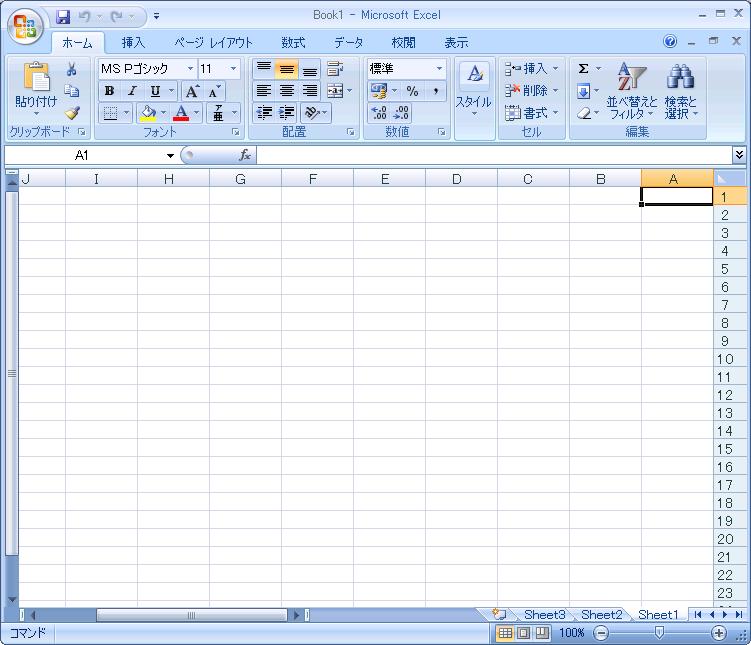Open the フォント dialog launcher
This screenshot has width=751, height=645.
pos(236,132)
